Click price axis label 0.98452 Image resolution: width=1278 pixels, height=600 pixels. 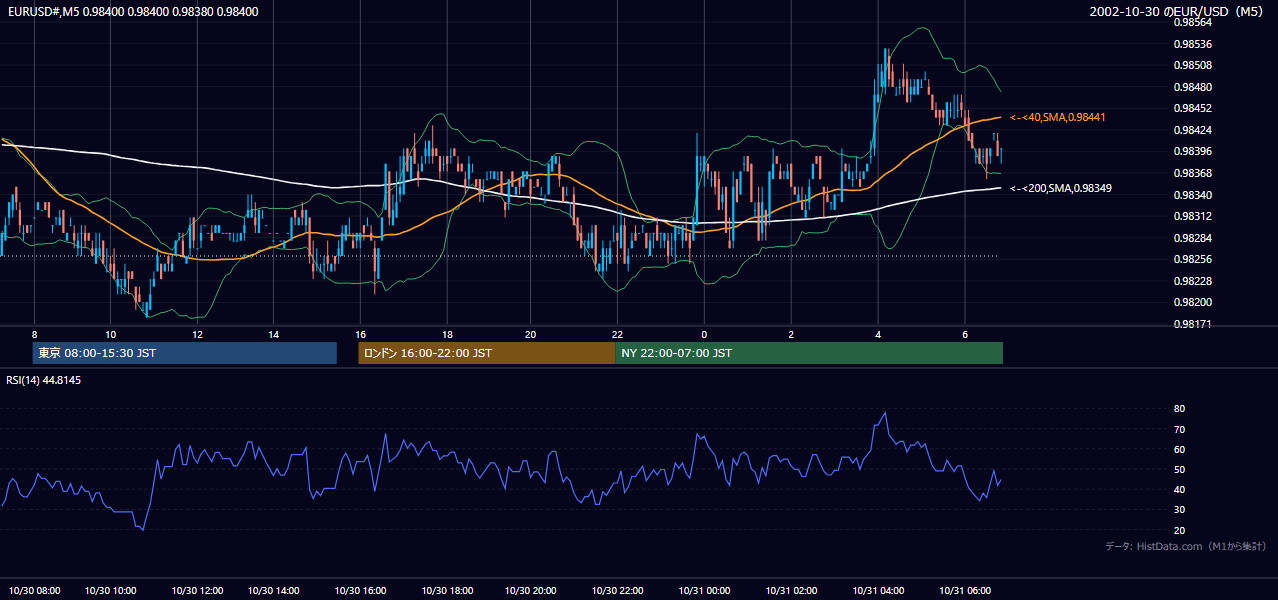click(x=1192, y=108)
